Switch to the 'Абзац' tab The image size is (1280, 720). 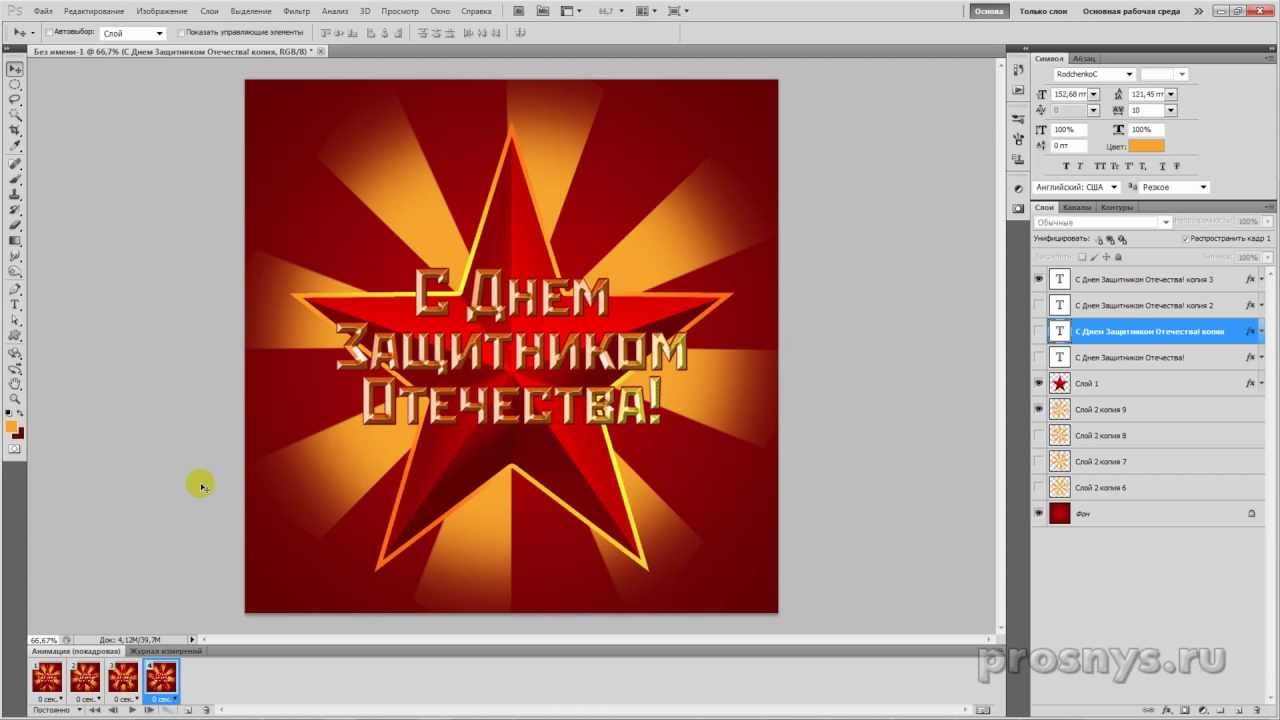click(1084, 58)
